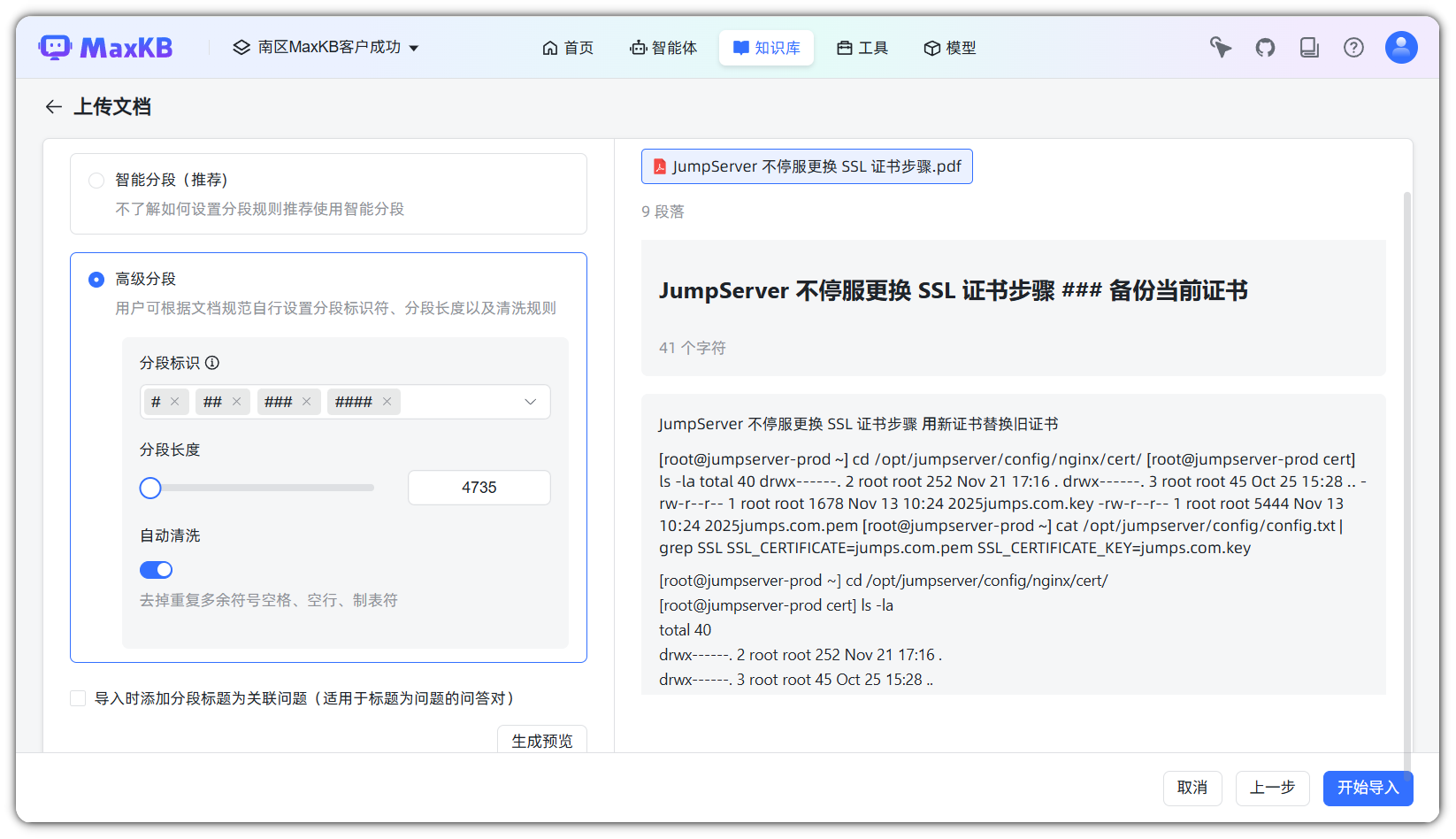Expand the 南区MaxKB客户成功 workspace dropdown

pos(414,49)
